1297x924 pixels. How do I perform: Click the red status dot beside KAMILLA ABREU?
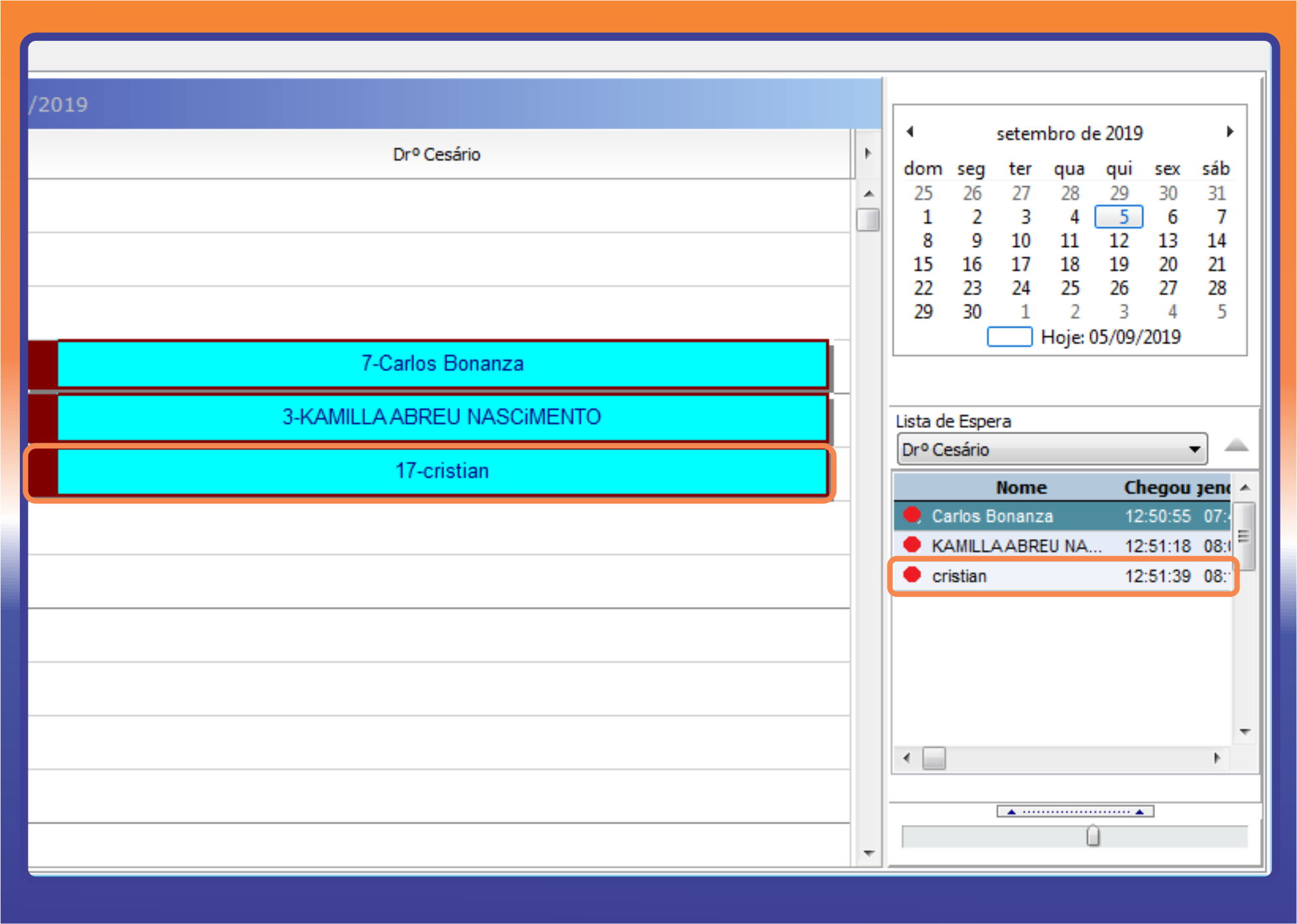(x=912, y=545)
